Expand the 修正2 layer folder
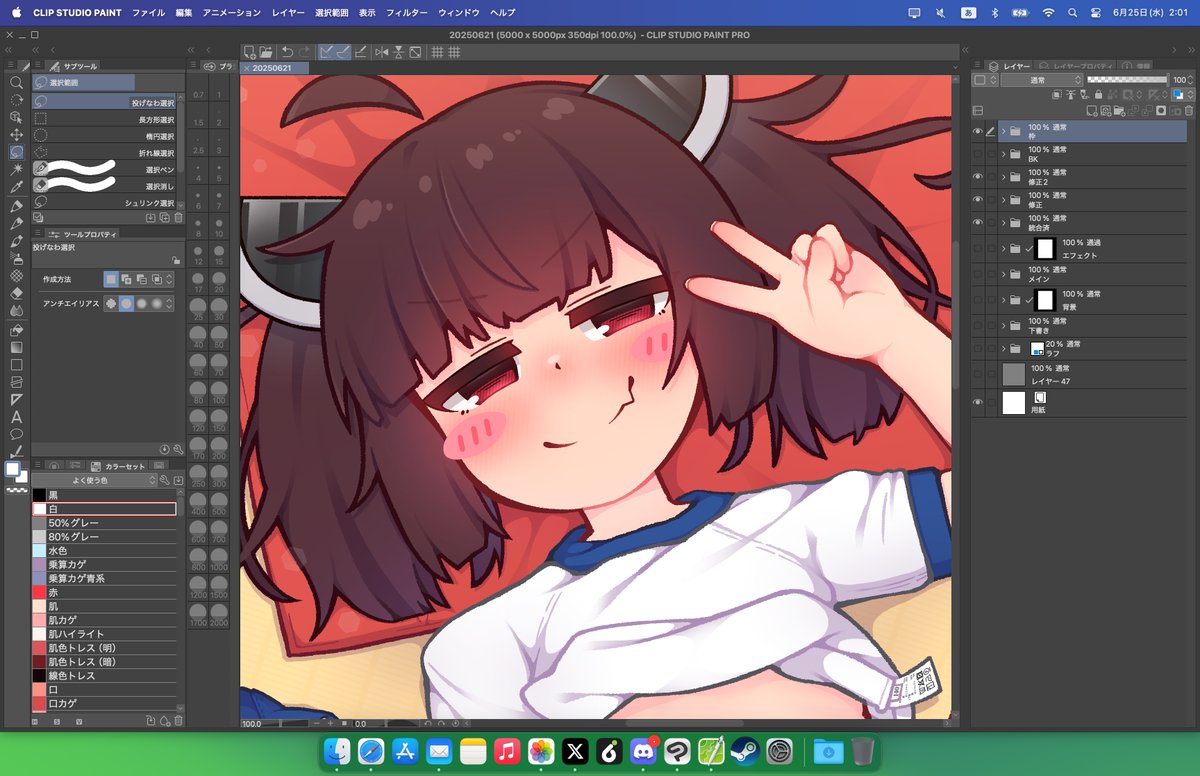The width and height of the screenshot is (1200, 776). pos(1004,176)
